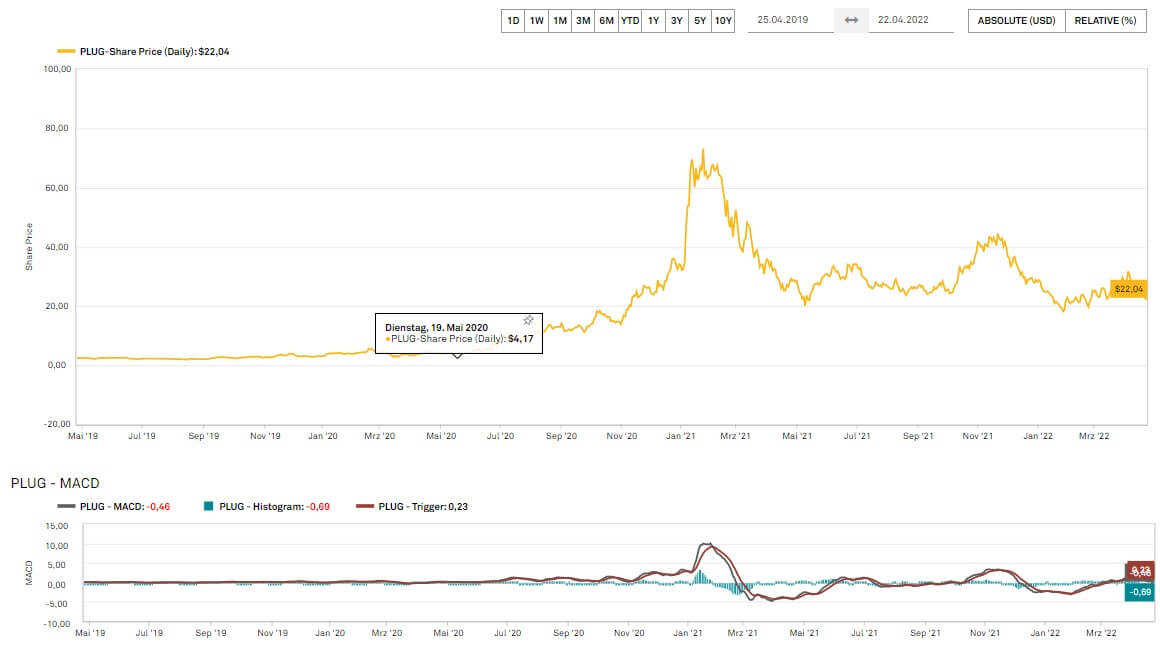Click the Jul '21 label on MACD chart axis
Screen dimensions: 1160x667
pyautogui.click(x=864, y=633)
